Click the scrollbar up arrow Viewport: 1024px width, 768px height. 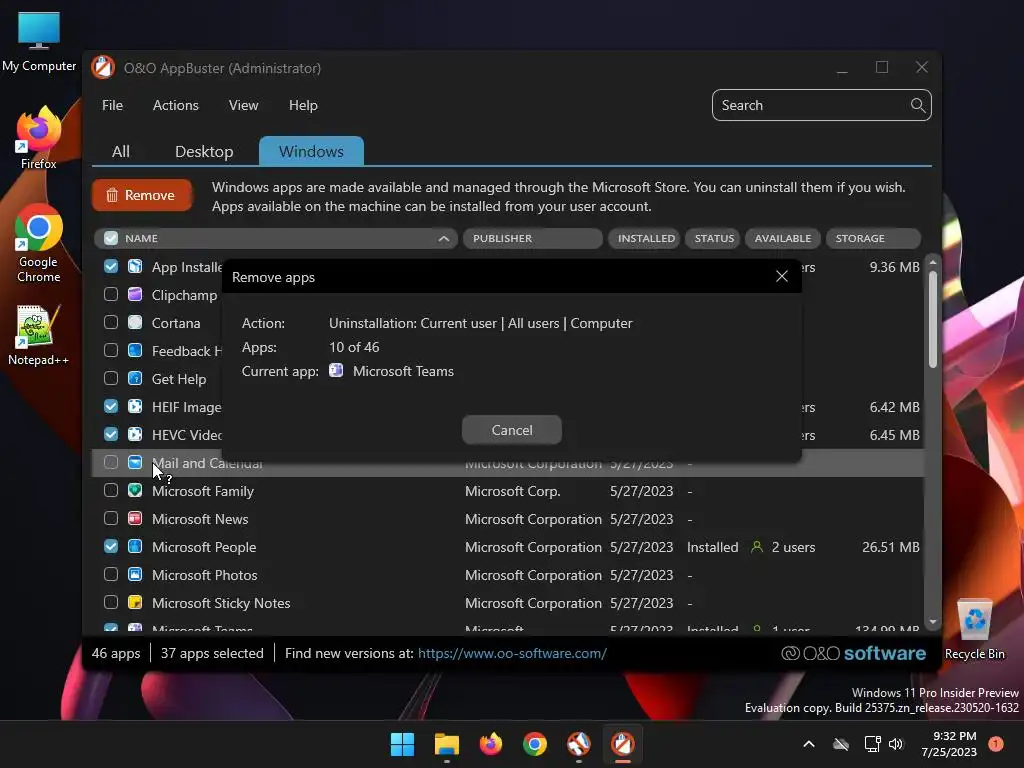point(933,262)
